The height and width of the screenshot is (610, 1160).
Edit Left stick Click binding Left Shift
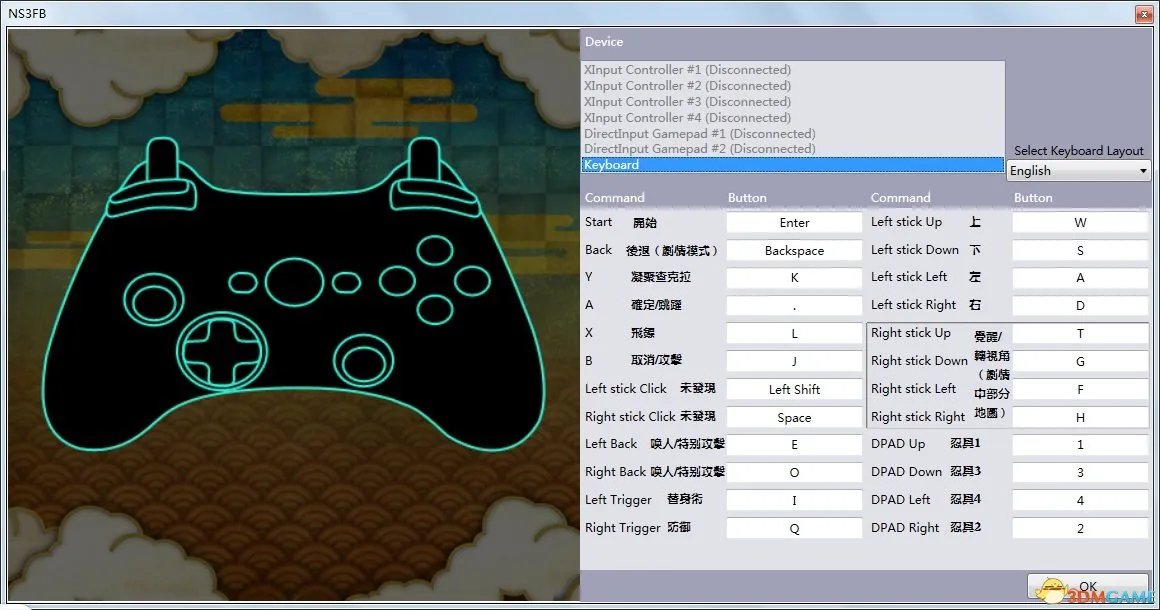[x=793, y=389]
